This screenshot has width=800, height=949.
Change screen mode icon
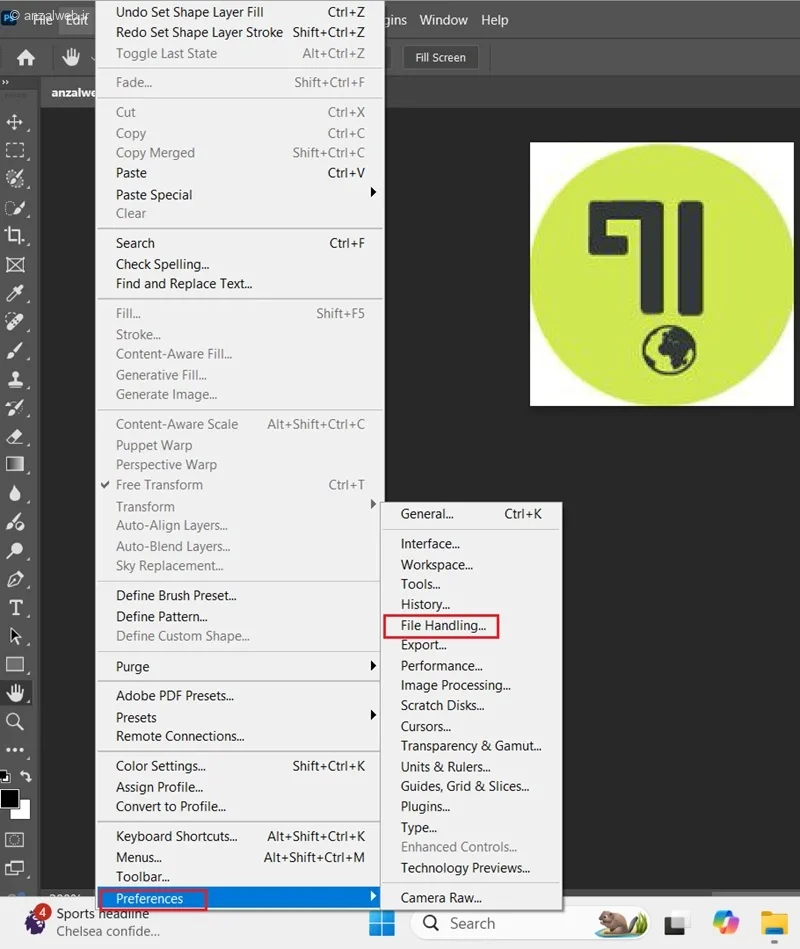coord(15,869)
